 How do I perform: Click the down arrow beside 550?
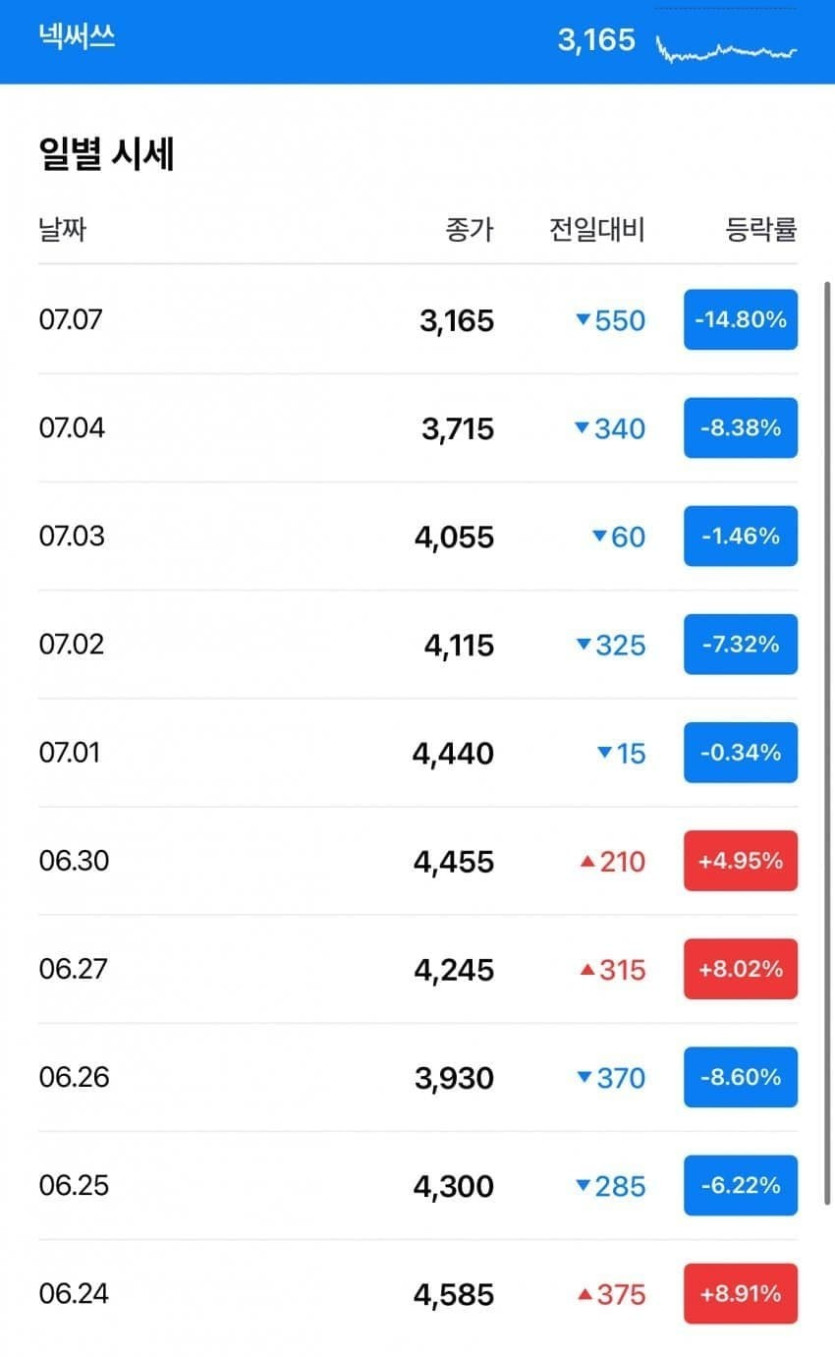[x=583, y=321]
